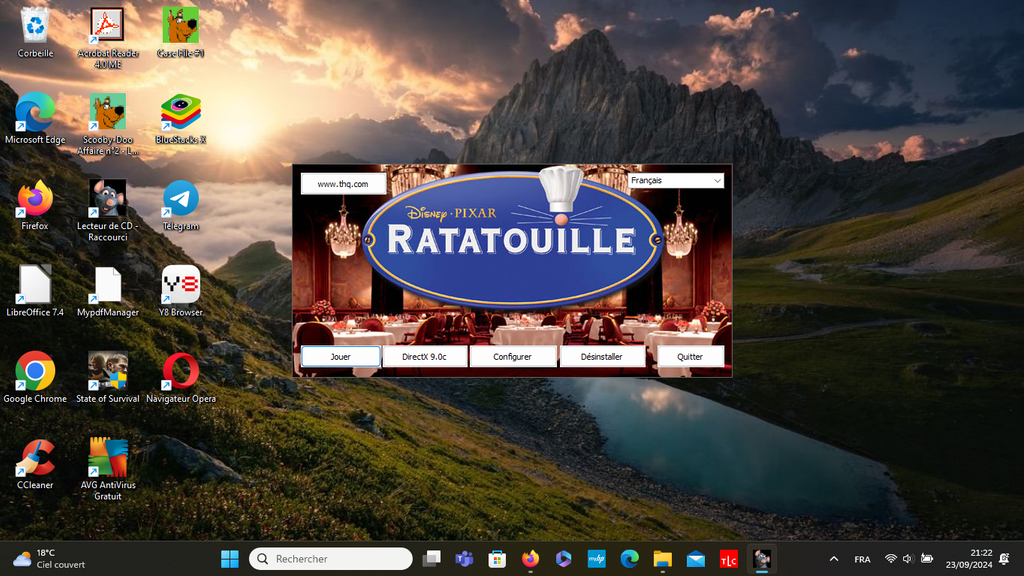Click the Jouer button to start the game

coord(341,357)
